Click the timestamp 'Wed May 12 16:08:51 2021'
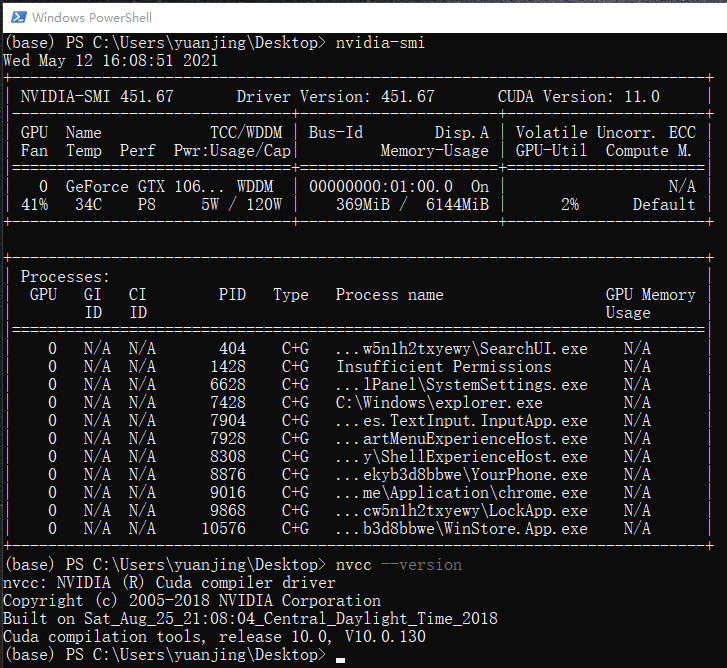The height and width of the screenshot is (668, 727). click(110, 61)
